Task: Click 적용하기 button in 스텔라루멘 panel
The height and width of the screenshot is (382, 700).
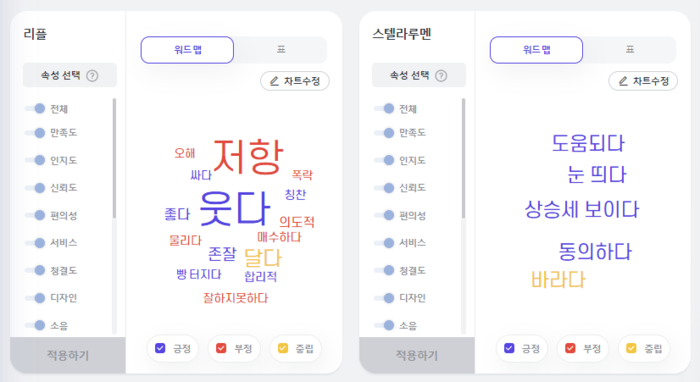Action: coord(417,355)
